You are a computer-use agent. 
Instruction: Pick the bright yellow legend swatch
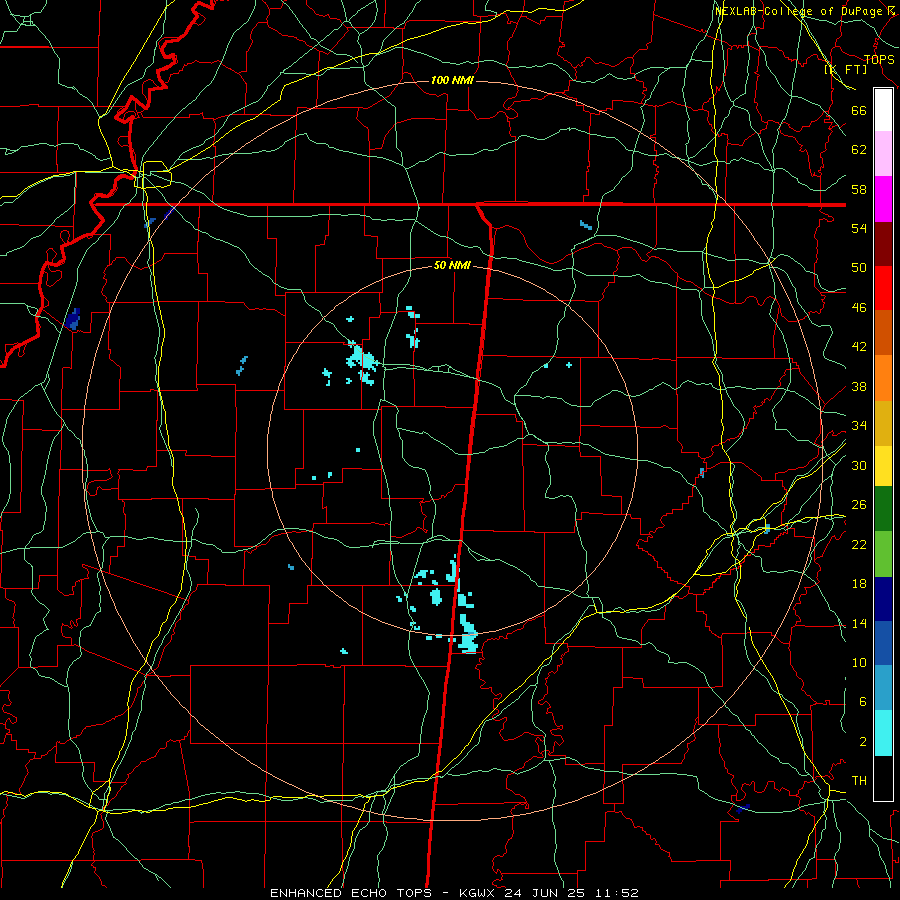click(x=883, y=466)
